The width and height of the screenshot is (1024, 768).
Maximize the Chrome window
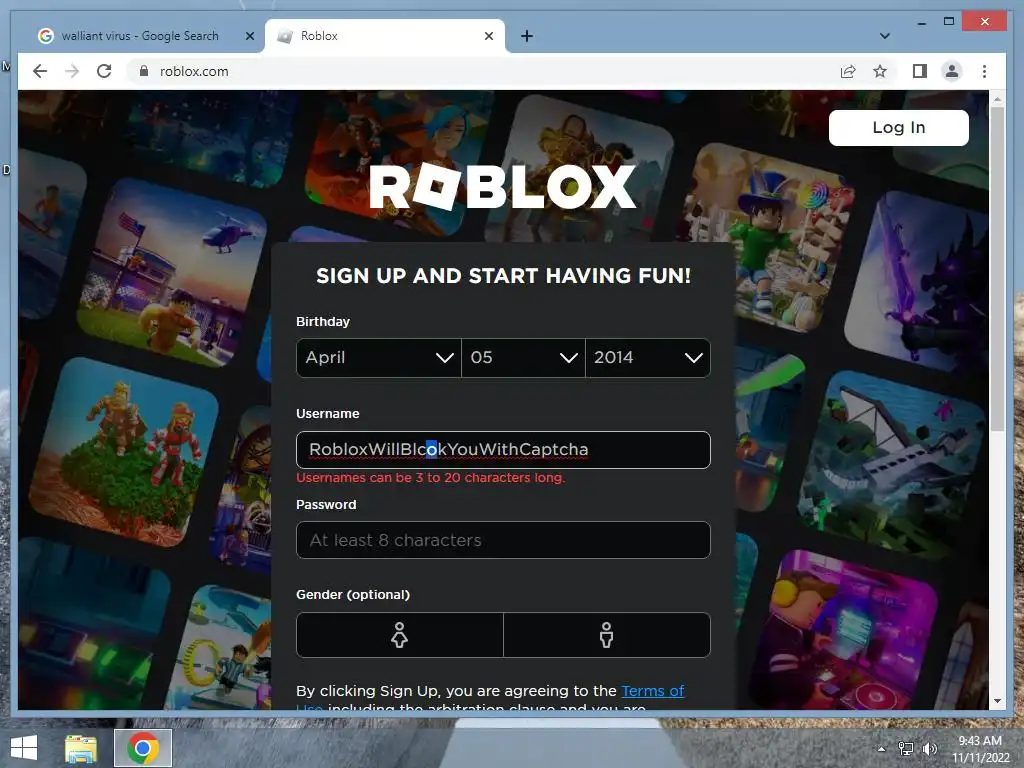click(949, 22)
